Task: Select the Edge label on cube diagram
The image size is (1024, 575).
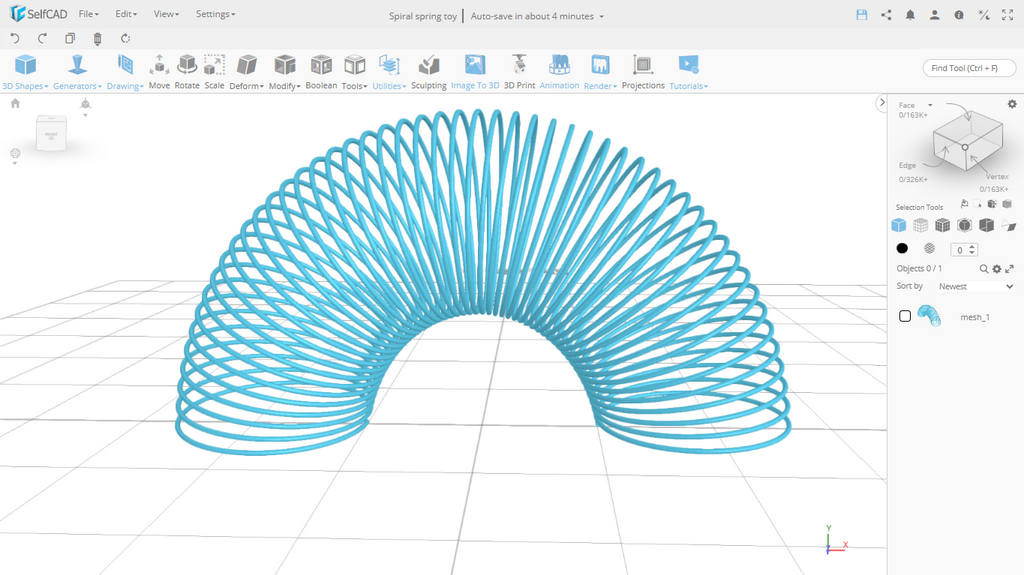Action: pyautogui.click(x=907, y=165)
